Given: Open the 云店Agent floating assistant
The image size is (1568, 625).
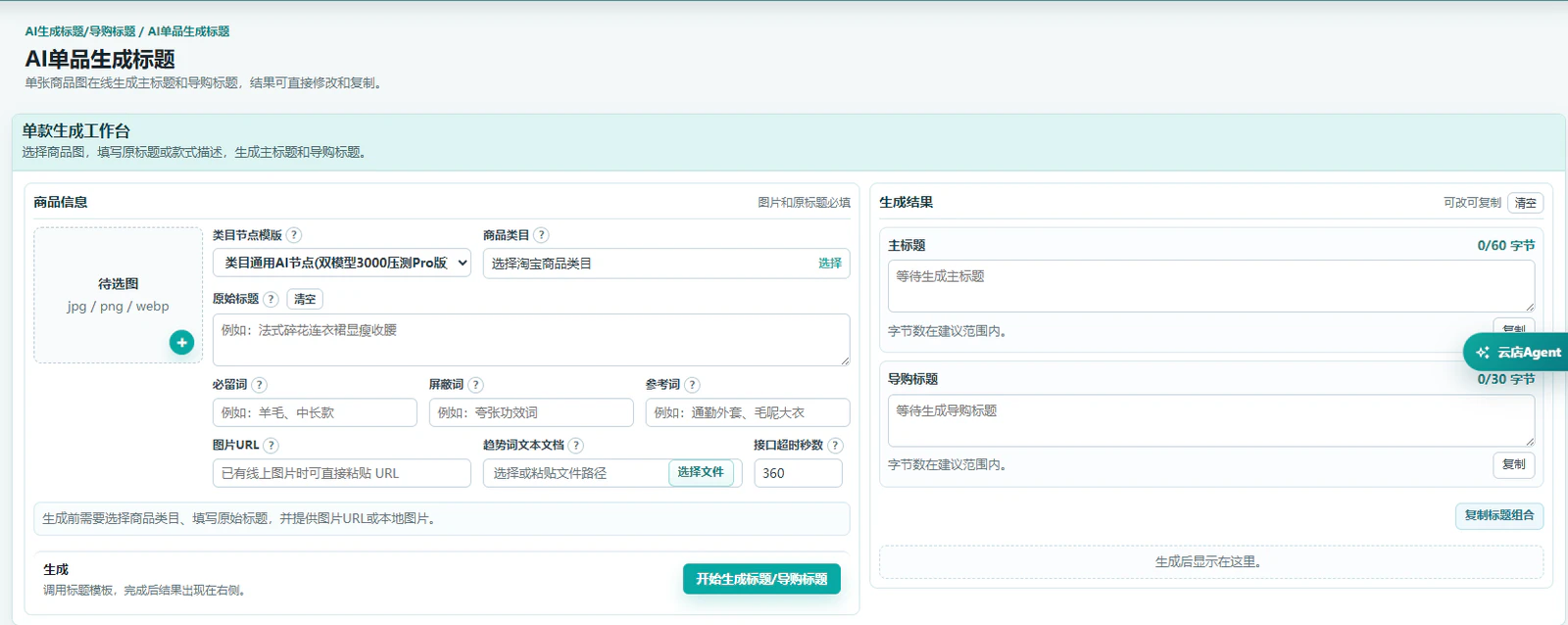Looking at the screenshot, I should click(1516, 353).
